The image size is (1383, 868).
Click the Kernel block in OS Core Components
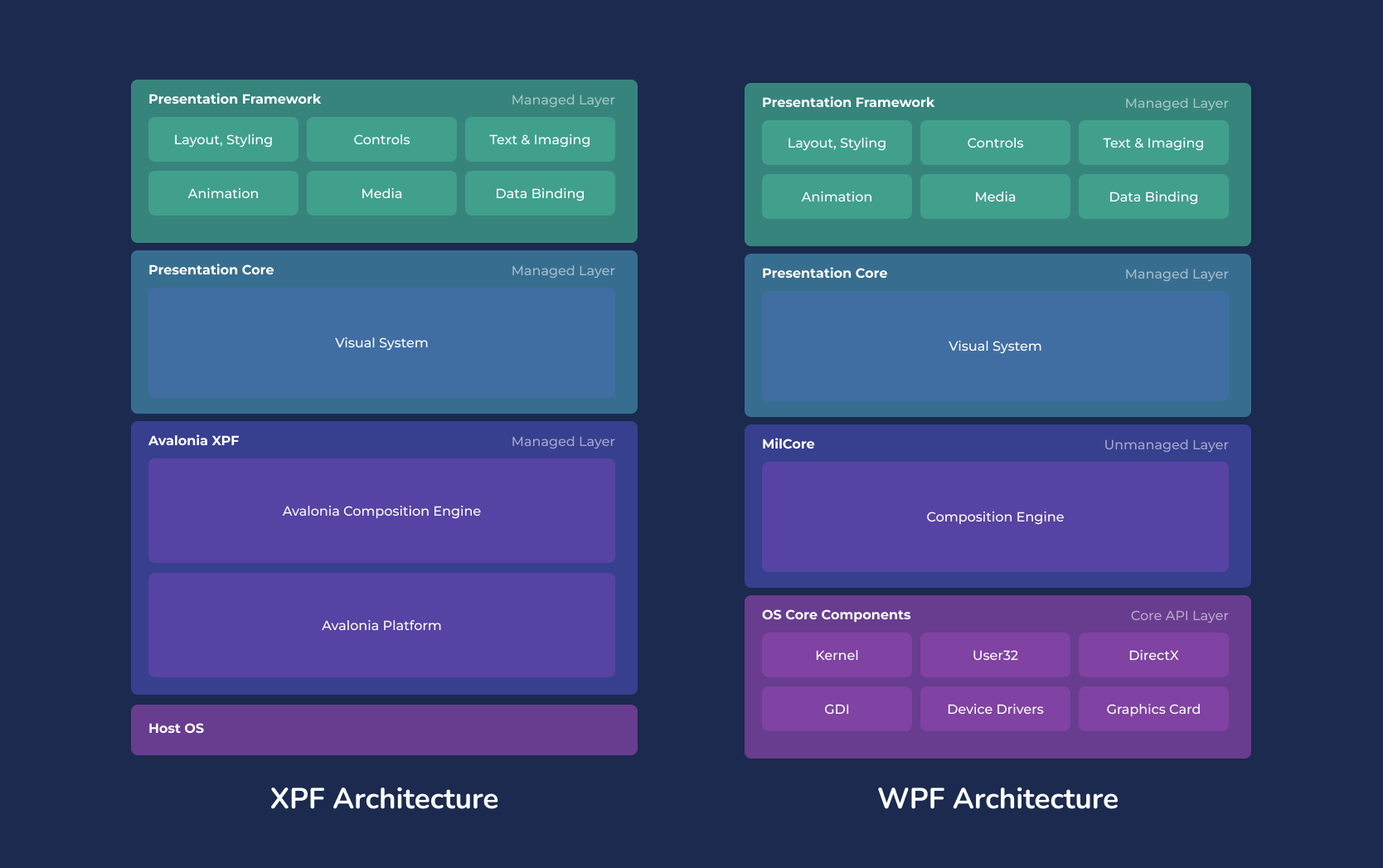[836, 655]
